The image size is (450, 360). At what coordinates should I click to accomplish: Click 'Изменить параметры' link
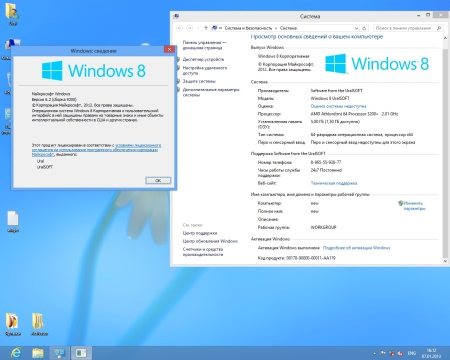point(414,206)
